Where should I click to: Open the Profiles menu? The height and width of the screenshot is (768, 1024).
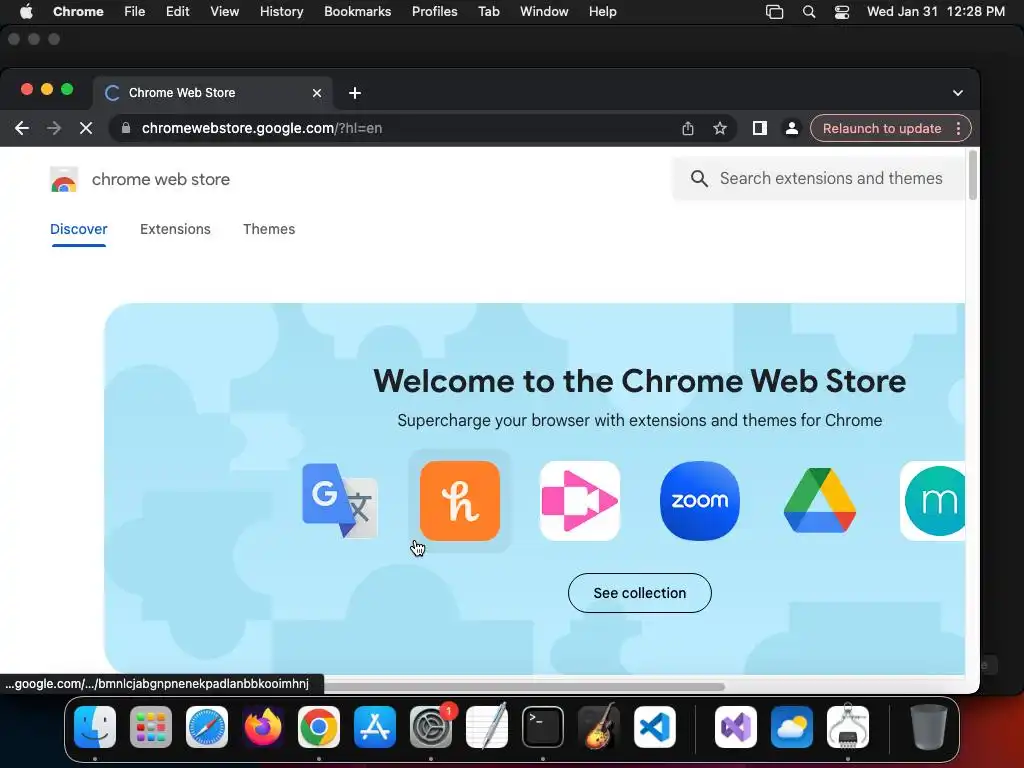[x=434, y=12]
